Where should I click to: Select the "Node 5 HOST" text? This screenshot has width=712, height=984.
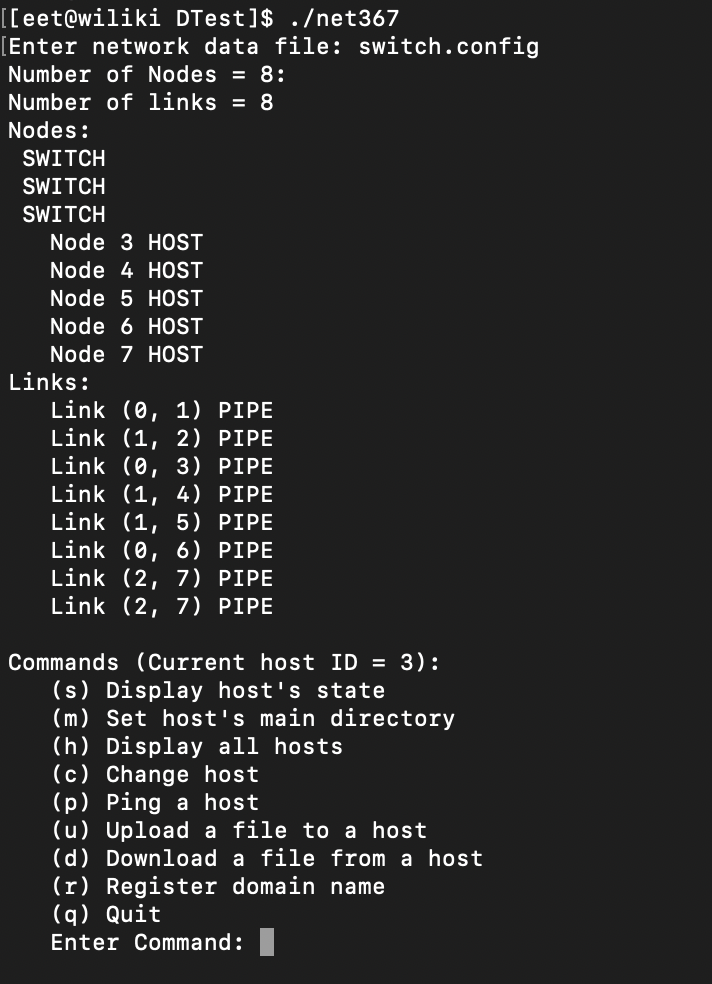coord(126,298)
